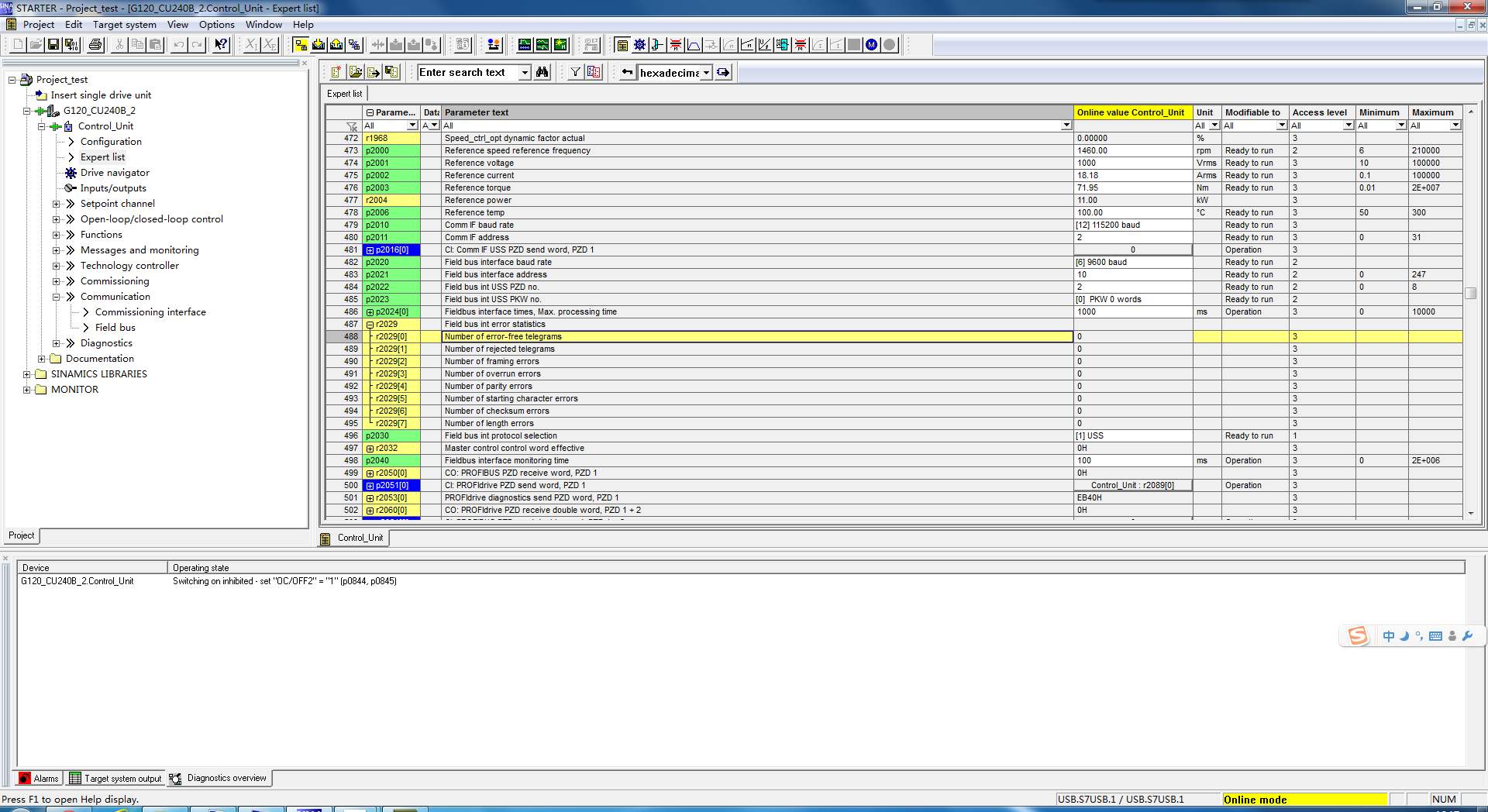Click the U/f characteristic toolbar icon
1488x812 pixels.
765,45
